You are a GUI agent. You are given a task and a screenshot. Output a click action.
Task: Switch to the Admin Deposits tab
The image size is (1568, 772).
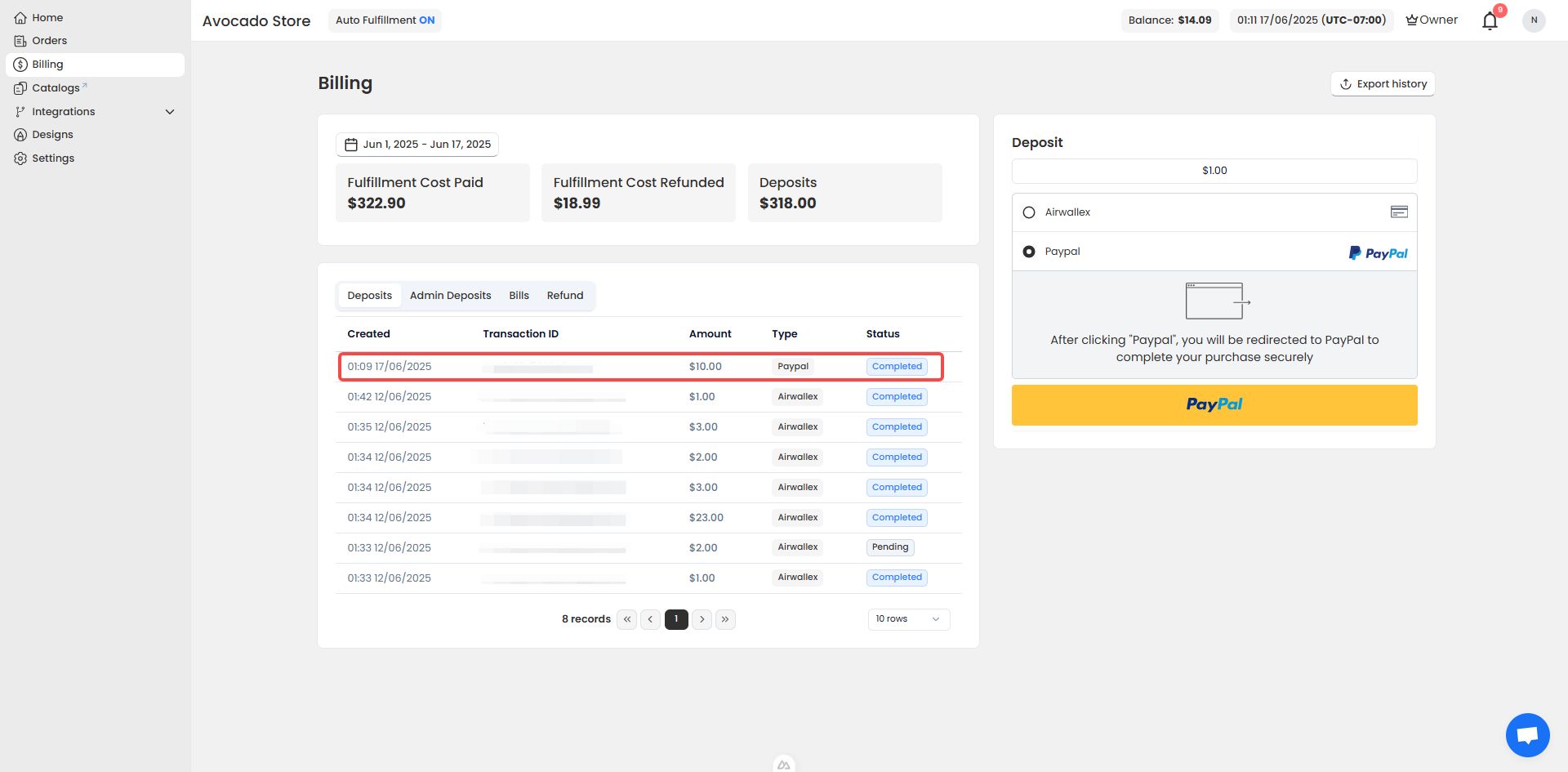tap(450, 296)
